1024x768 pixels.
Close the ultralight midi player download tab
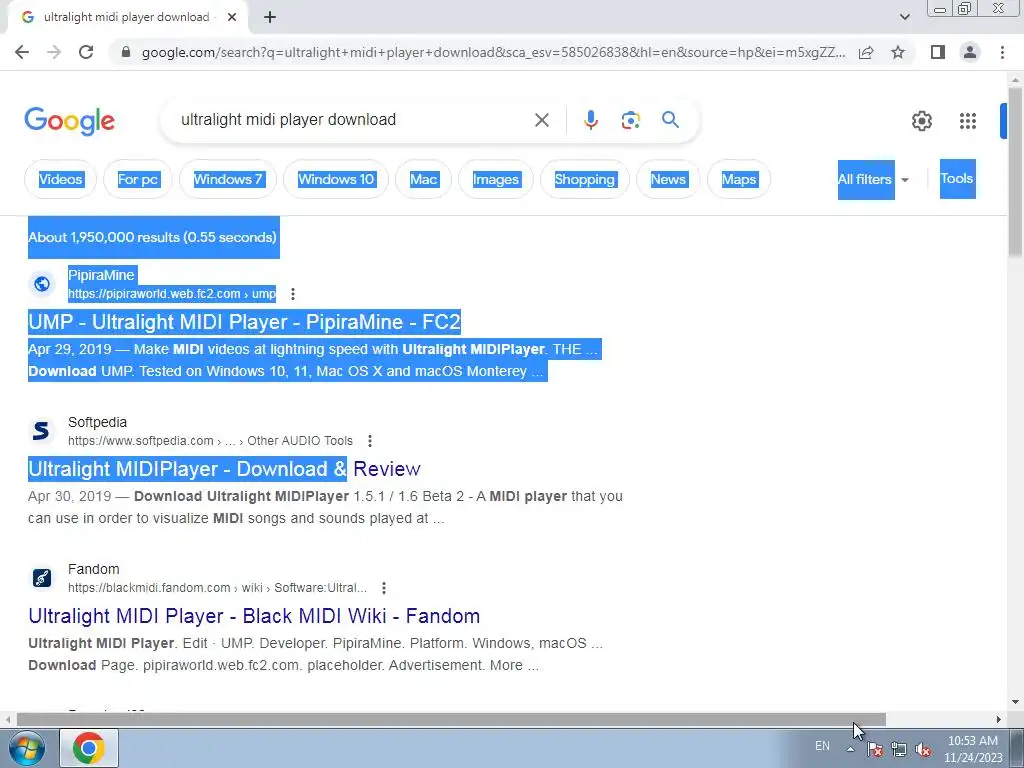point(232,18)
